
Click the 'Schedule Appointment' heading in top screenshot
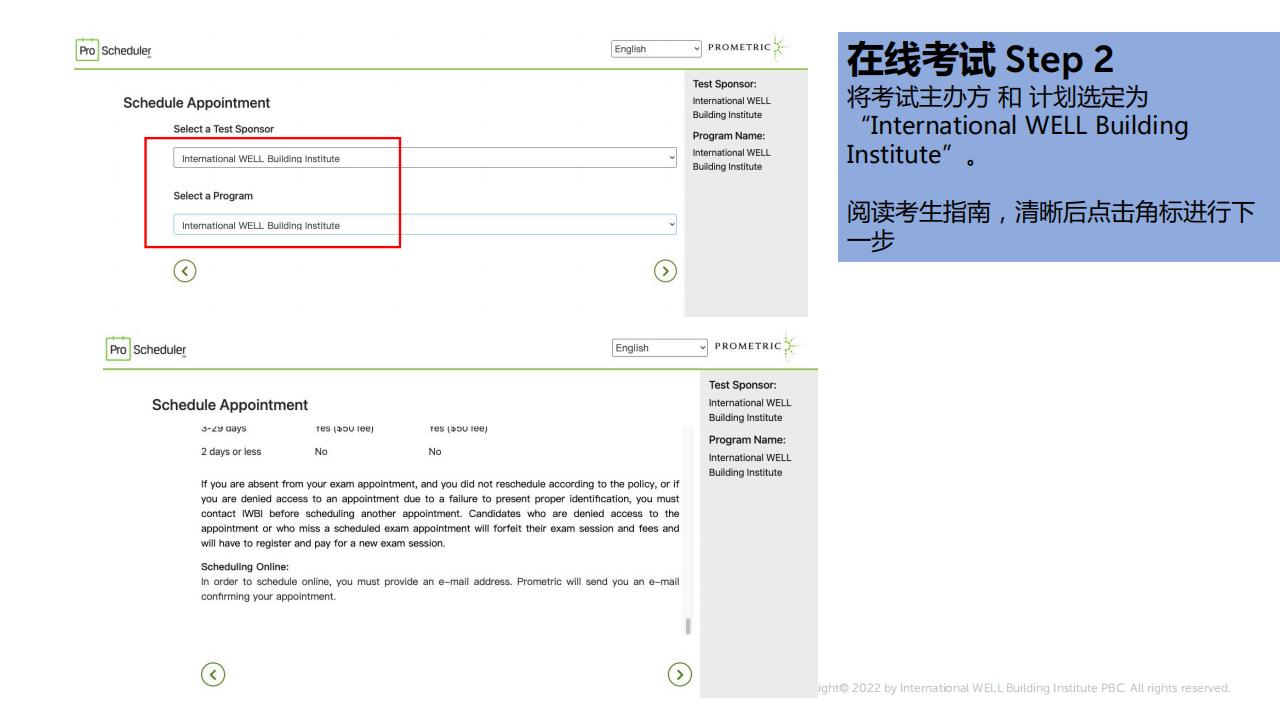(x=197, y=103)
